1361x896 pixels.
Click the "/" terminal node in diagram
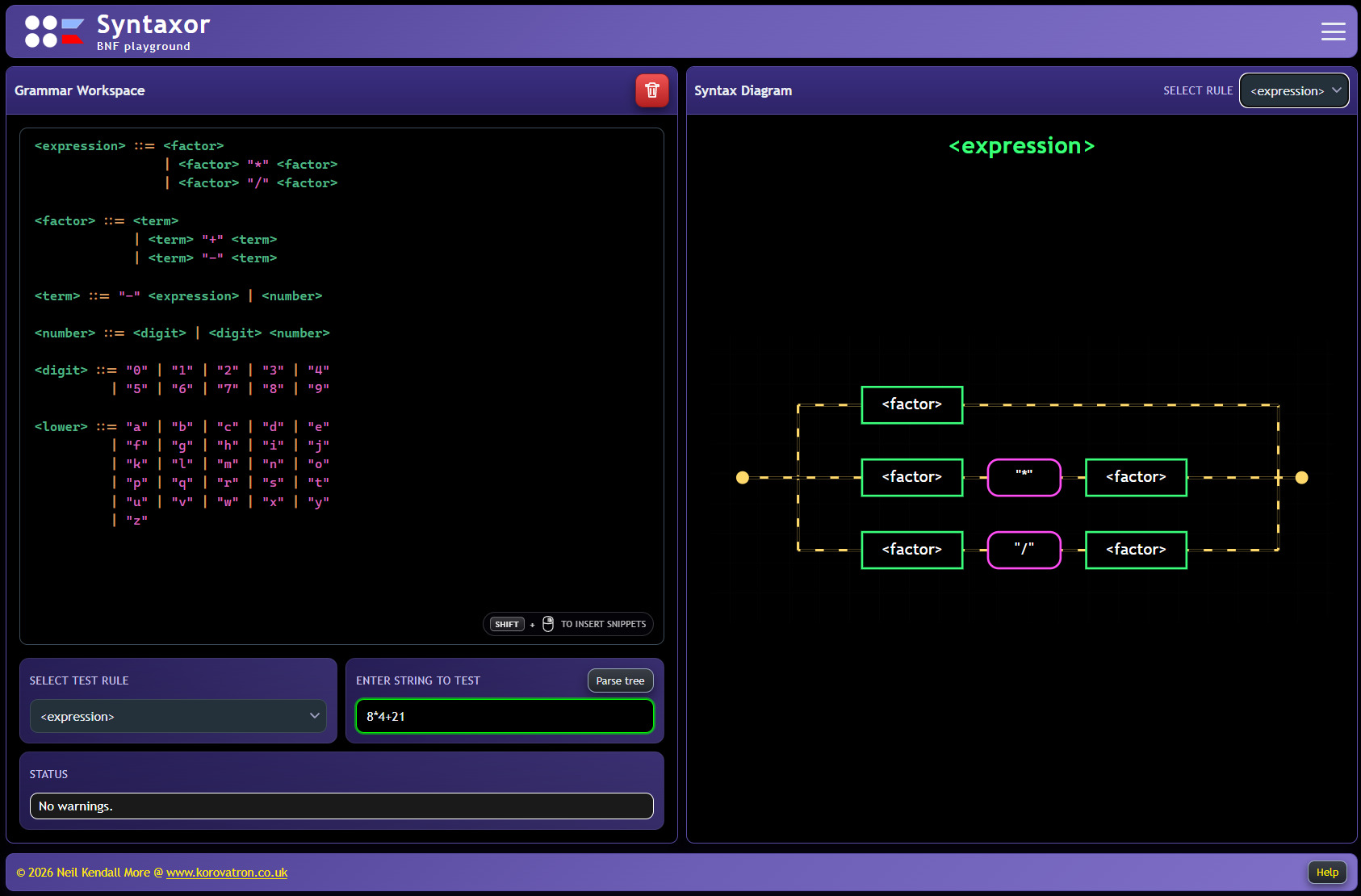point(1024,550)
